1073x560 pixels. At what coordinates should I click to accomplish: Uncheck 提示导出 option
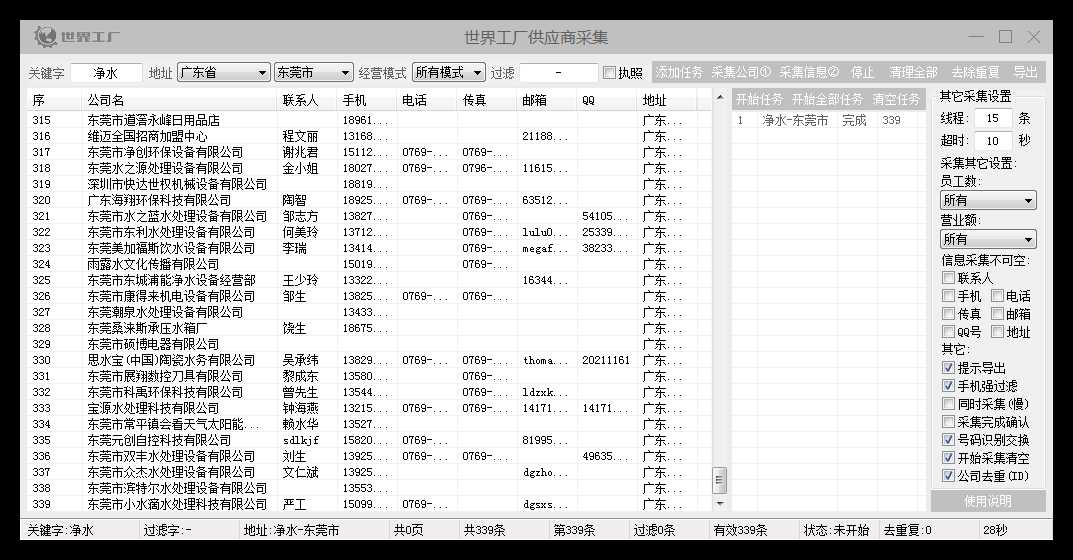pos(948,368)
